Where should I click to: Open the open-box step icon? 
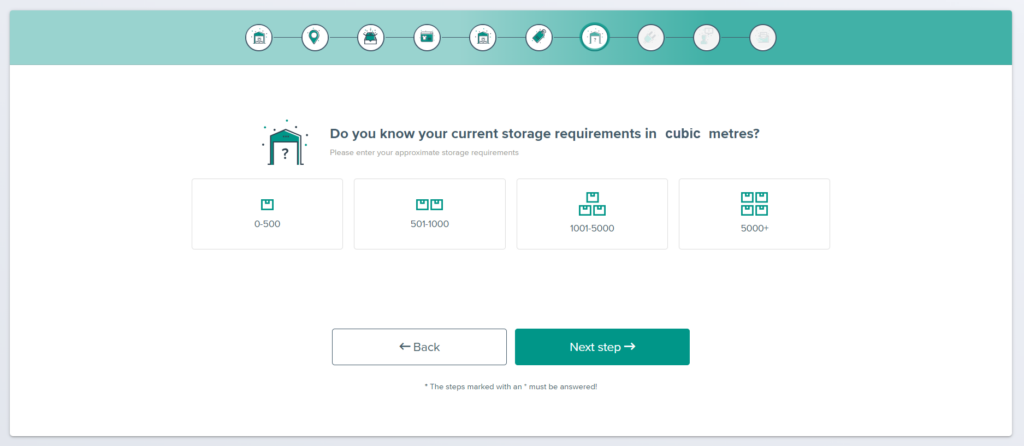click(x=371, y=37)
